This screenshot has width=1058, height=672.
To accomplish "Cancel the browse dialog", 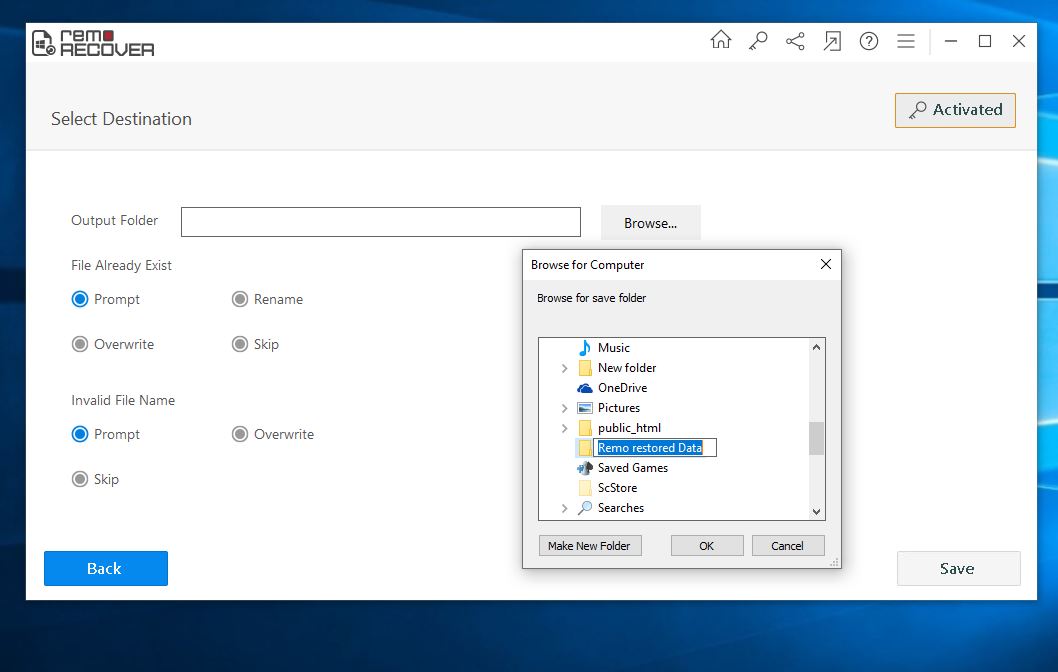I will point(787,545).
